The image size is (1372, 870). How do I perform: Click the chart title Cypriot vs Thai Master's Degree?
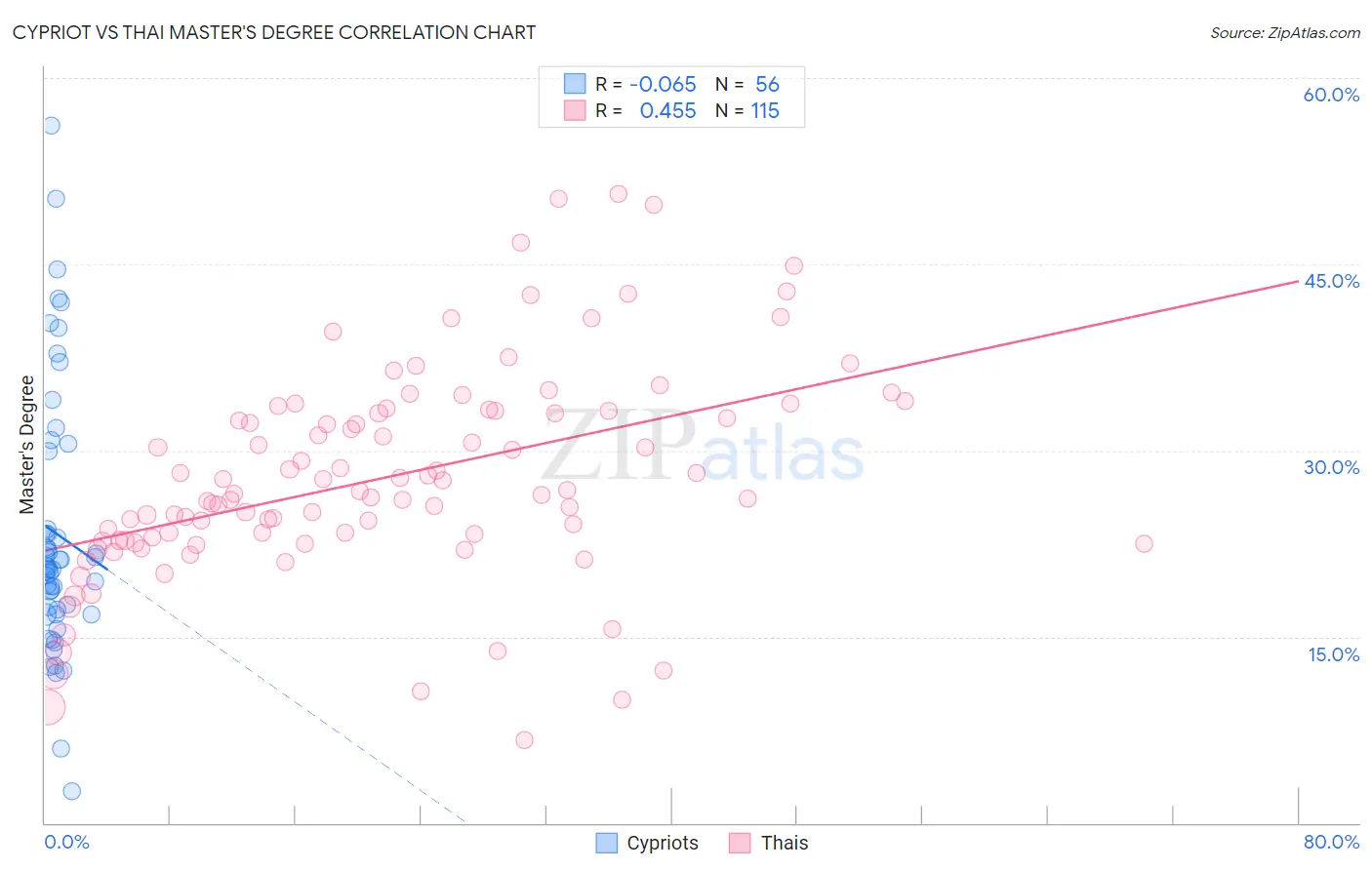274,32
